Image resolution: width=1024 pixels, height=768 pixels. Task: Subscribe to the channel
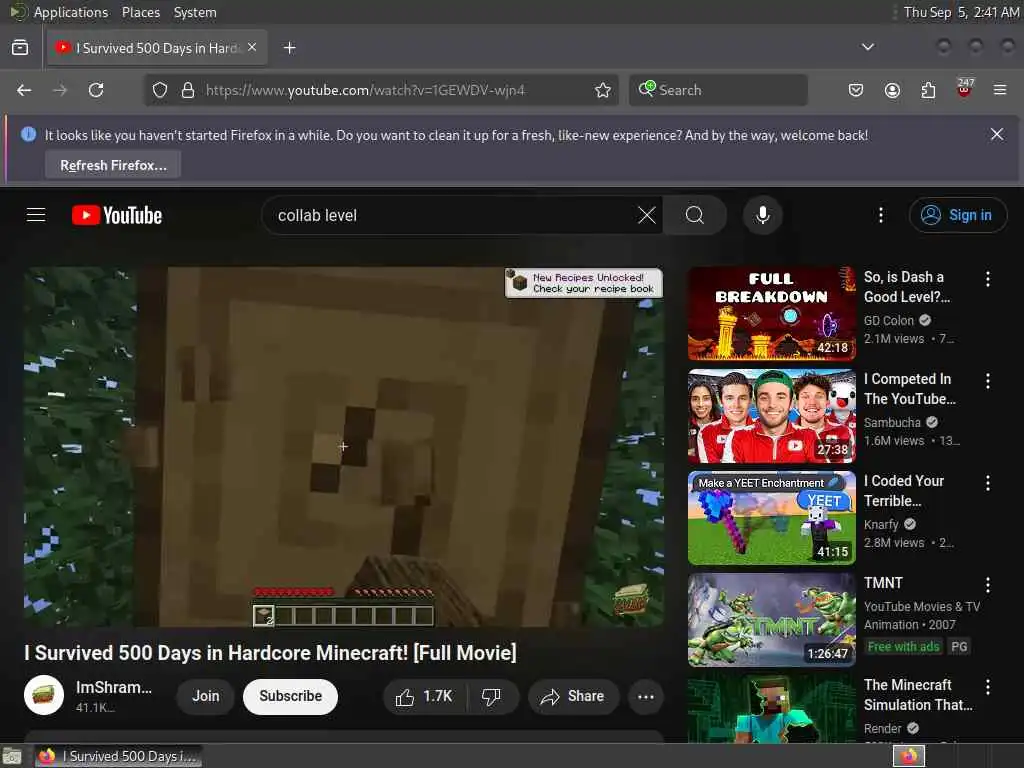[x=290, y=696]
